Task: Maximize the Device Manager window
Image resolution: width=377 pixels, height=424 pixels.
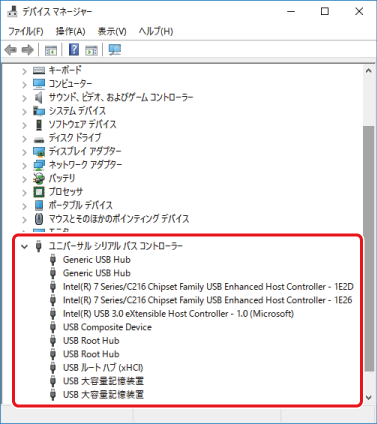Action: tap(325, 12)
